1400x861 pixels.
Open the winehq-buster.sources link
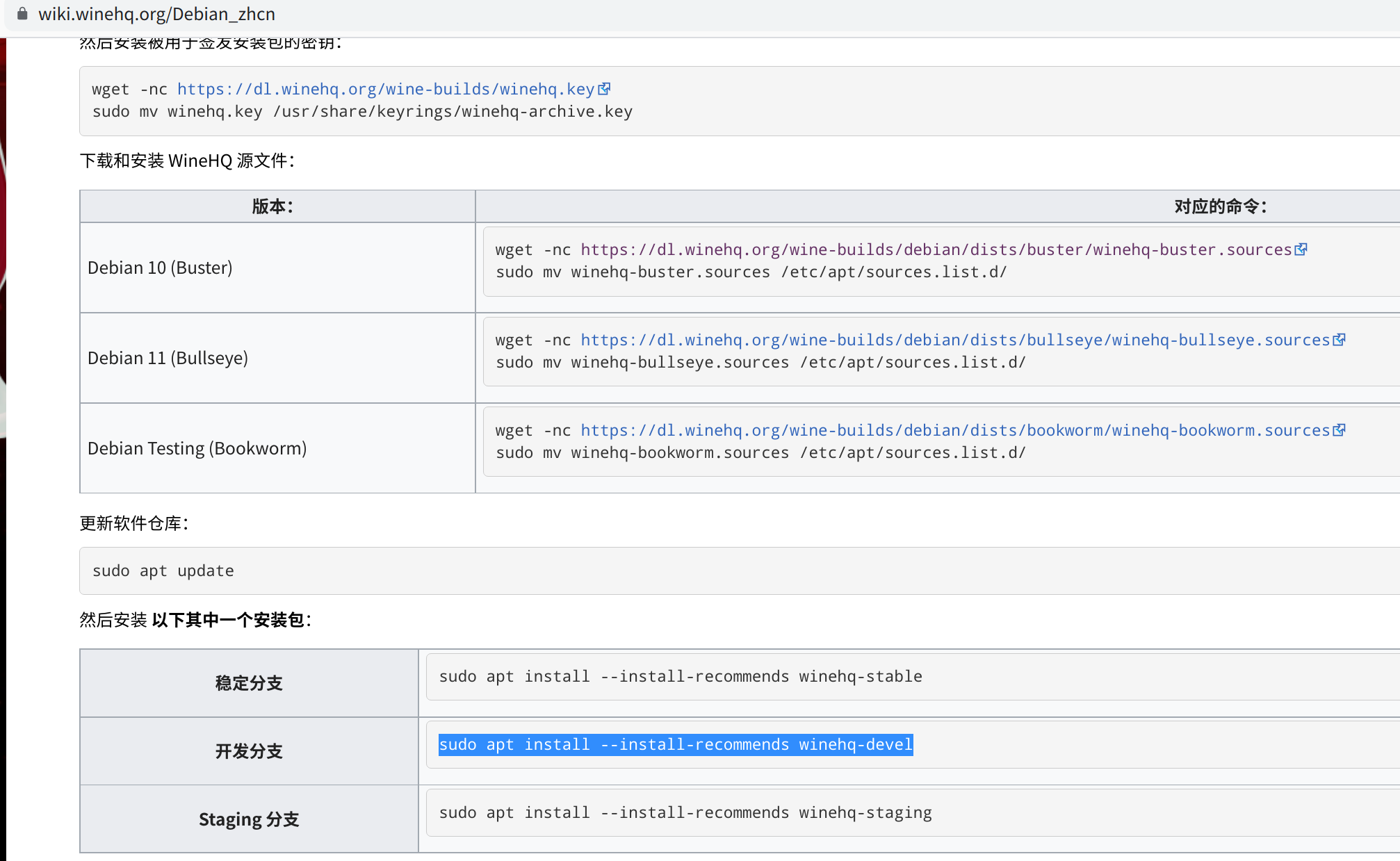[936, 249]
